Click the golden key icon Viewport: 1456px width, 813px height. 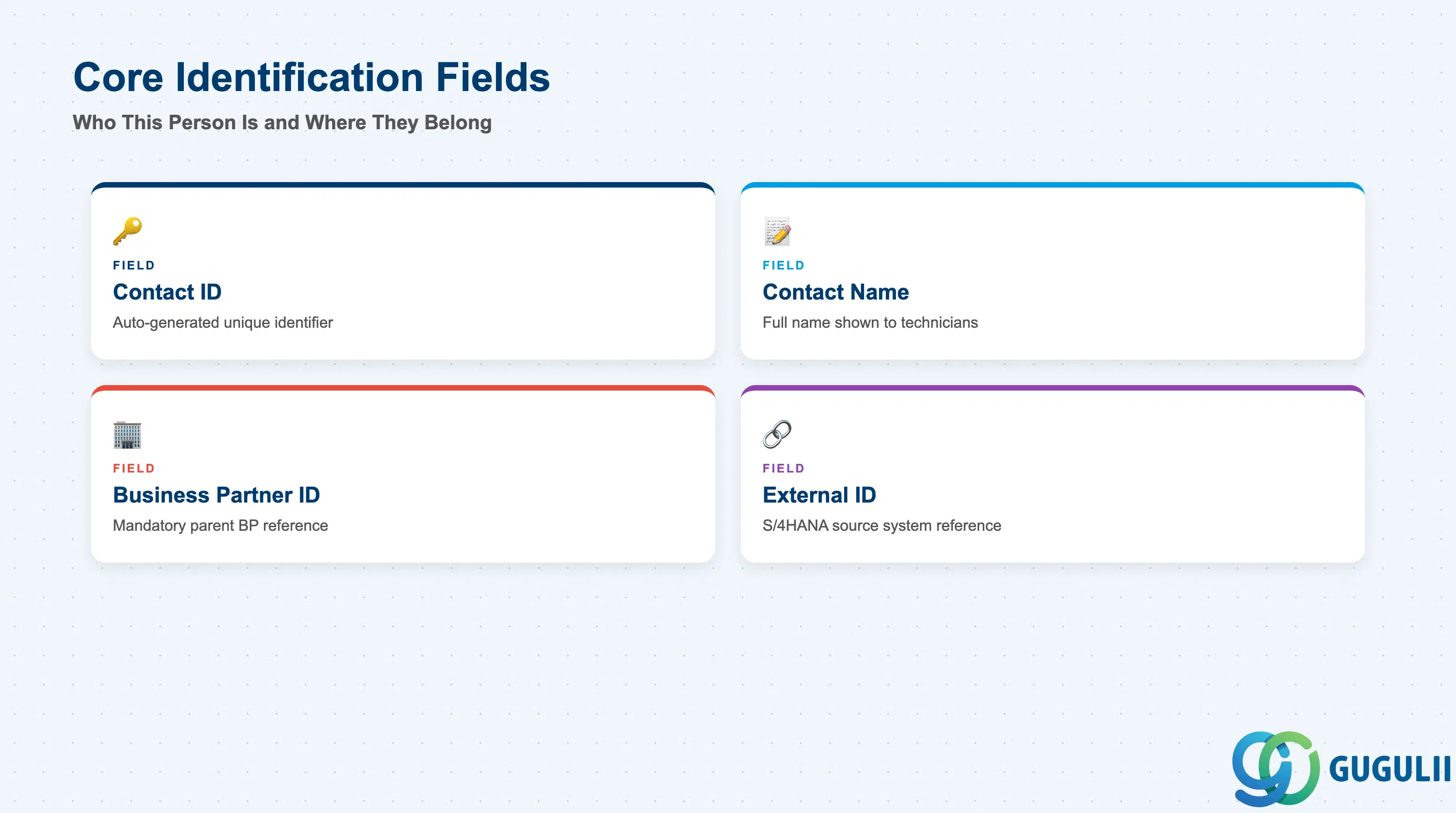coord(127,231)
